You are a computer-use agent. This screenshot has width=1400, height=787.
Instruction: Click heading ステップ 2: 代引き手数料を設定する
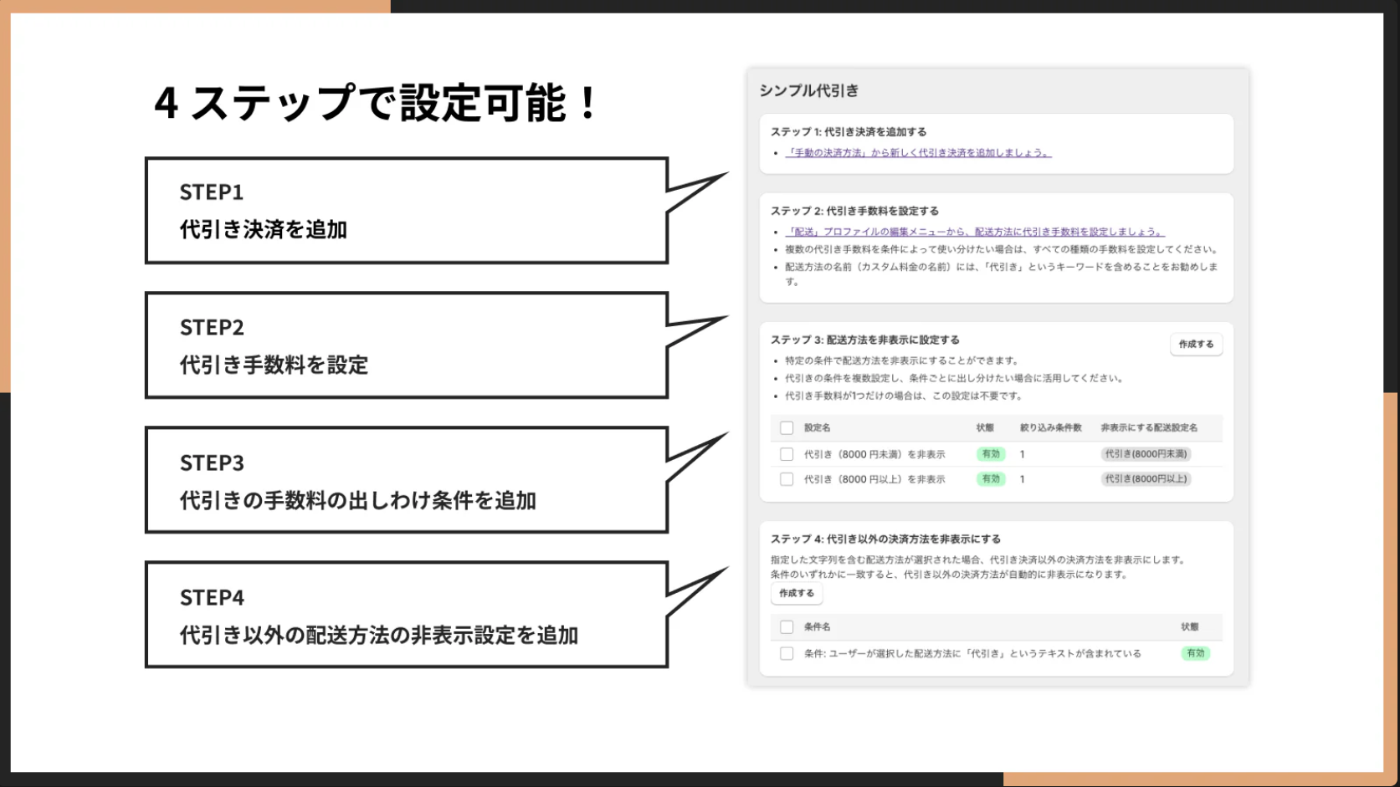[855, 211]
